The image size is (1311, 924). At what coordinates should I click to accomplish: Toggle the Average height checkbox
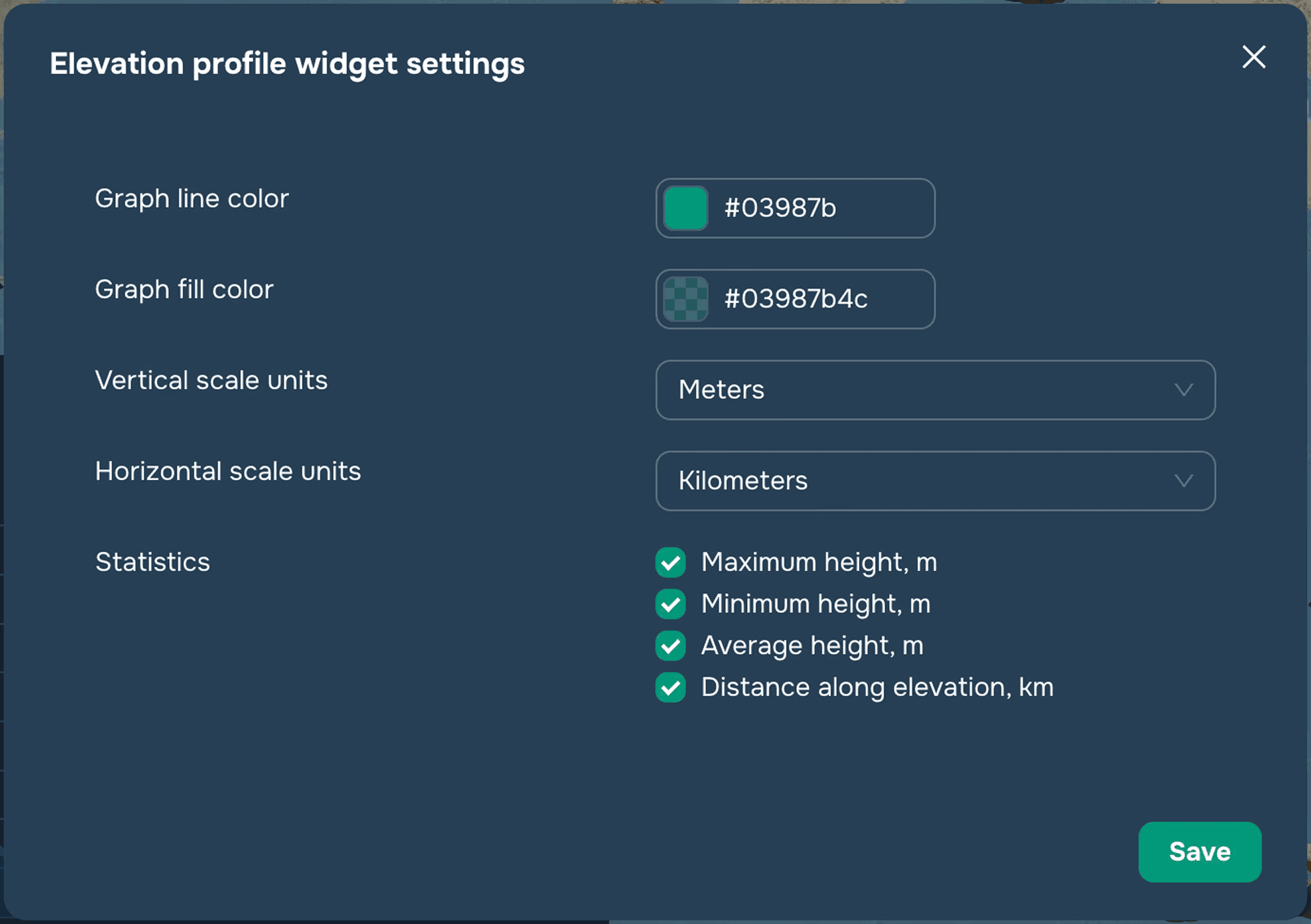click(670, 646)
